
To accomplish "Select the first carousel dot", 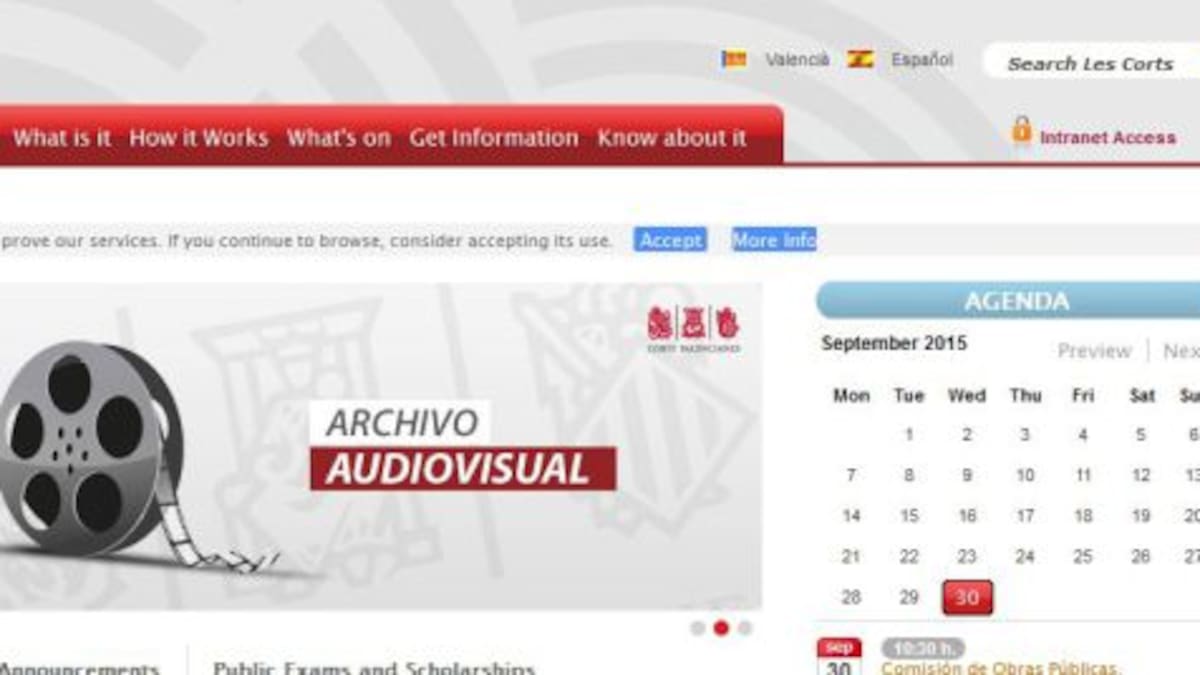I will (698, 628).
